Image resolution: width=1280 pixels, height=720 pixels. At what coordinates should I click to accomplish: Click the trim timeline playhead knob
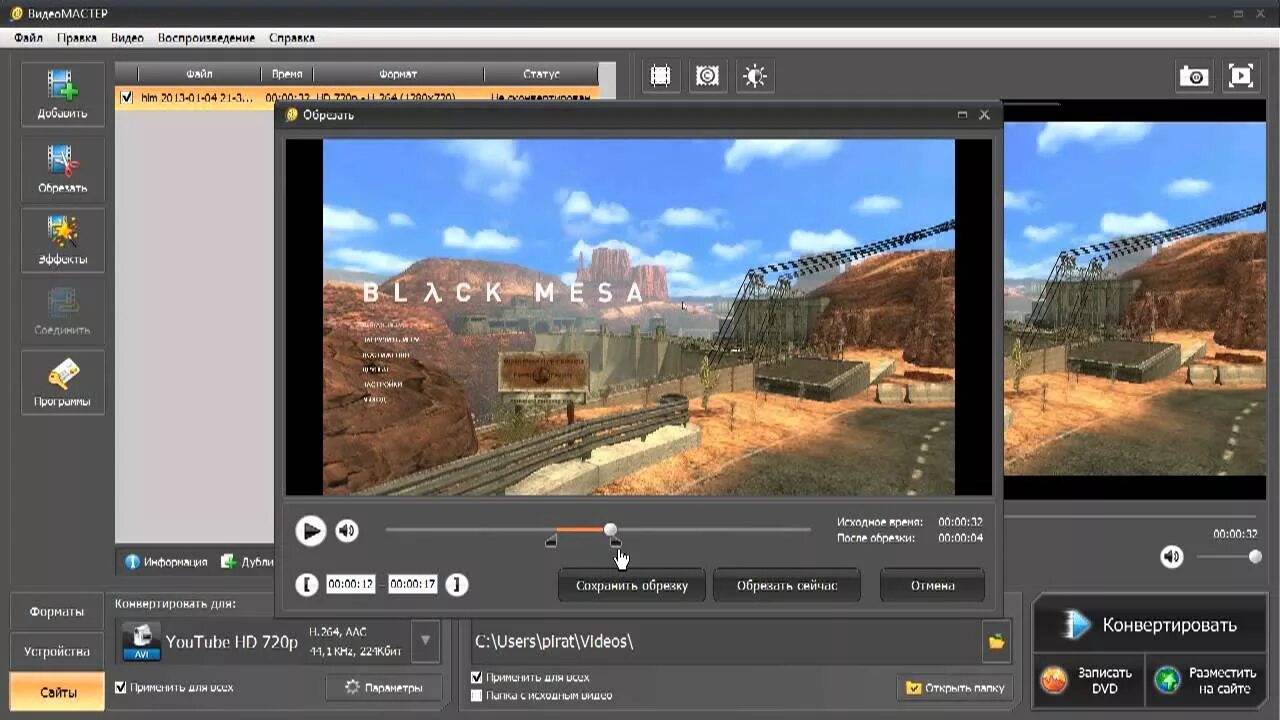[x=610, y=529]
